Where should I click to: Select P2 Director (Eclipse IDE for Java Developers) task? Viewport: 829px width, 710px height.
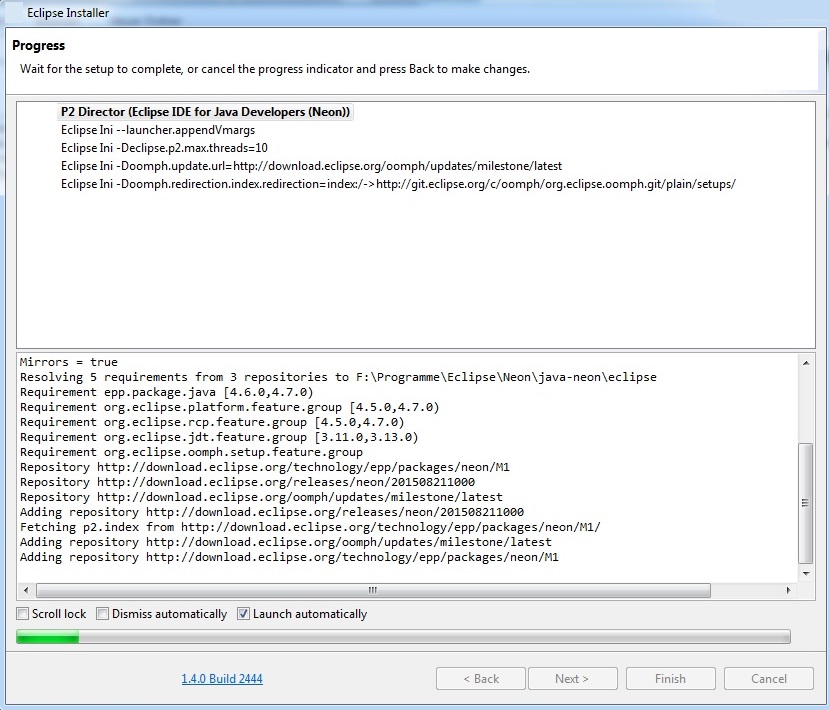205,112
